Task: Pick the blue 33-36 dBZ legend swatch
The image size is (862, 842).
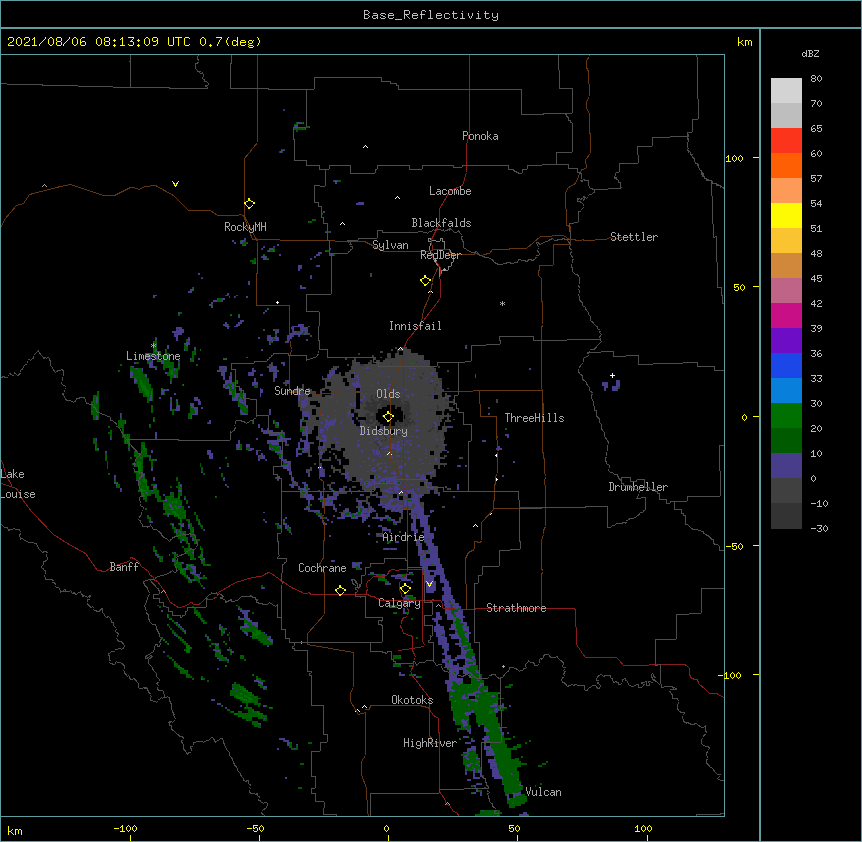Action: point(786,365)
